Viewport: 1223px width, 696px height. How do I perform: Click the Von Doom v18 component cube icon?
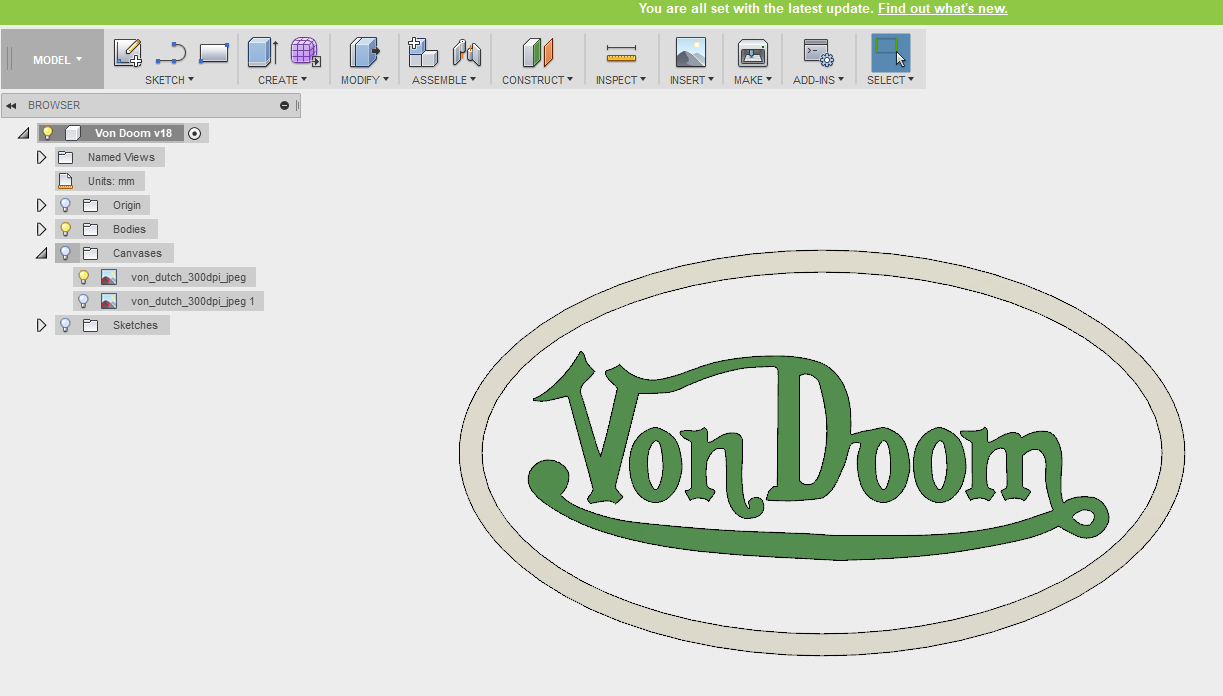click(x=72, y=133)
